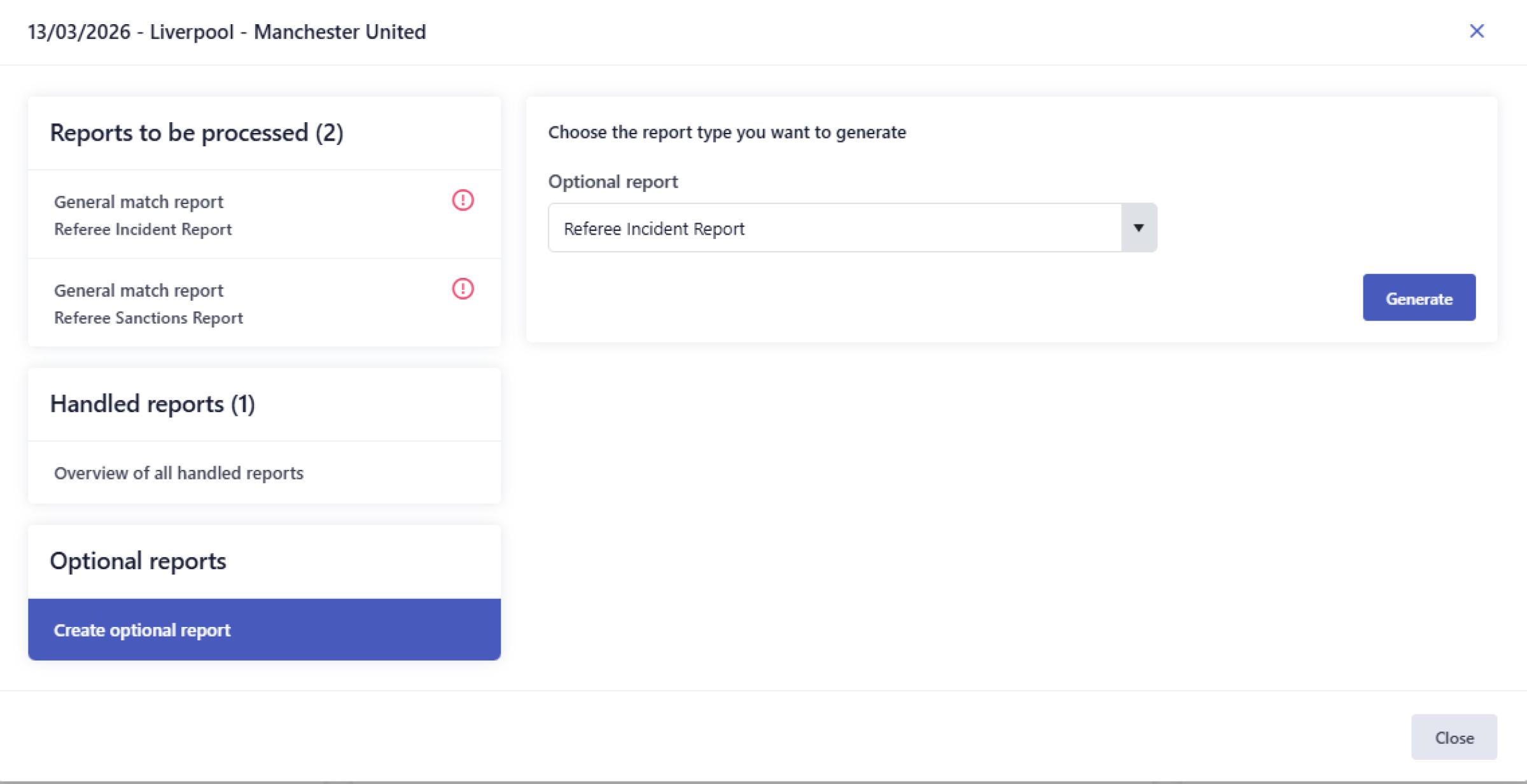The height and width of the screenshot is (784, 1527).
Task: Click the Choose the report type instruction text
Action: [x=727, y=132]
